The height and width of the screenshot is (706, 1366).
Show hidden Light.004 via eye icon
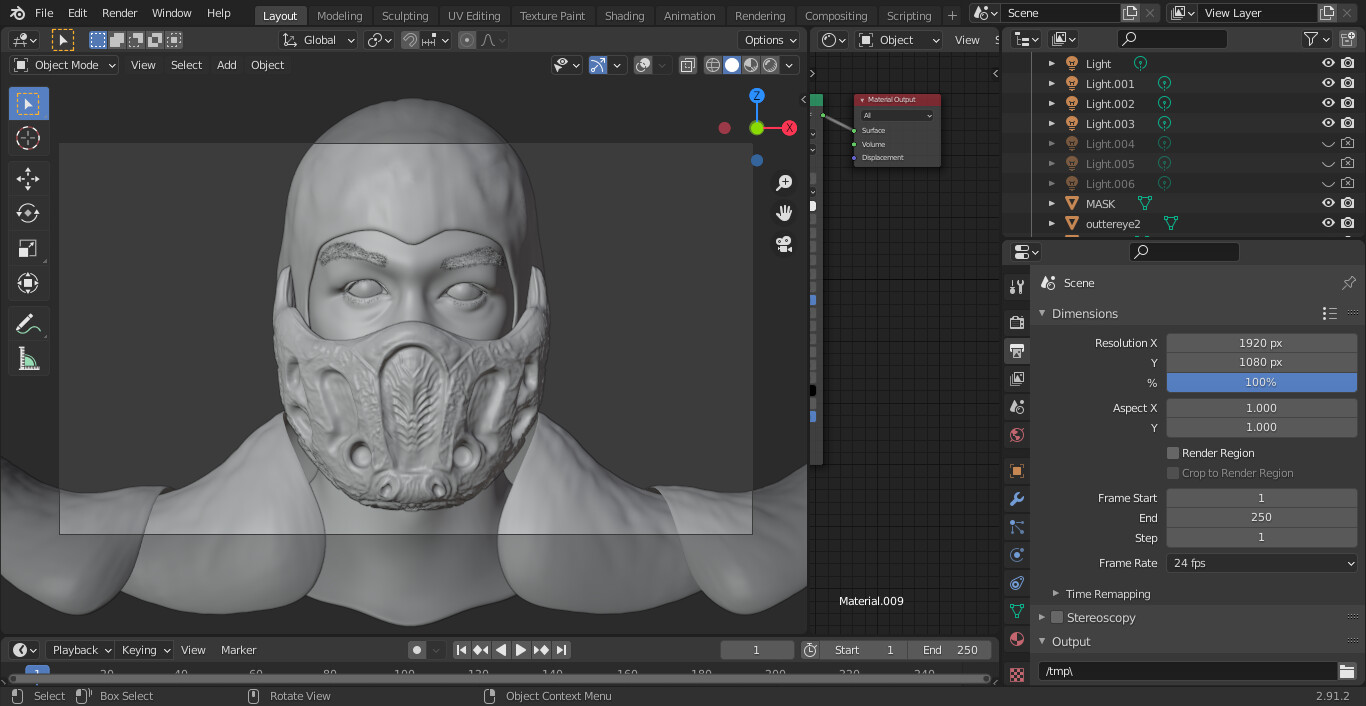coord(1328,143)
